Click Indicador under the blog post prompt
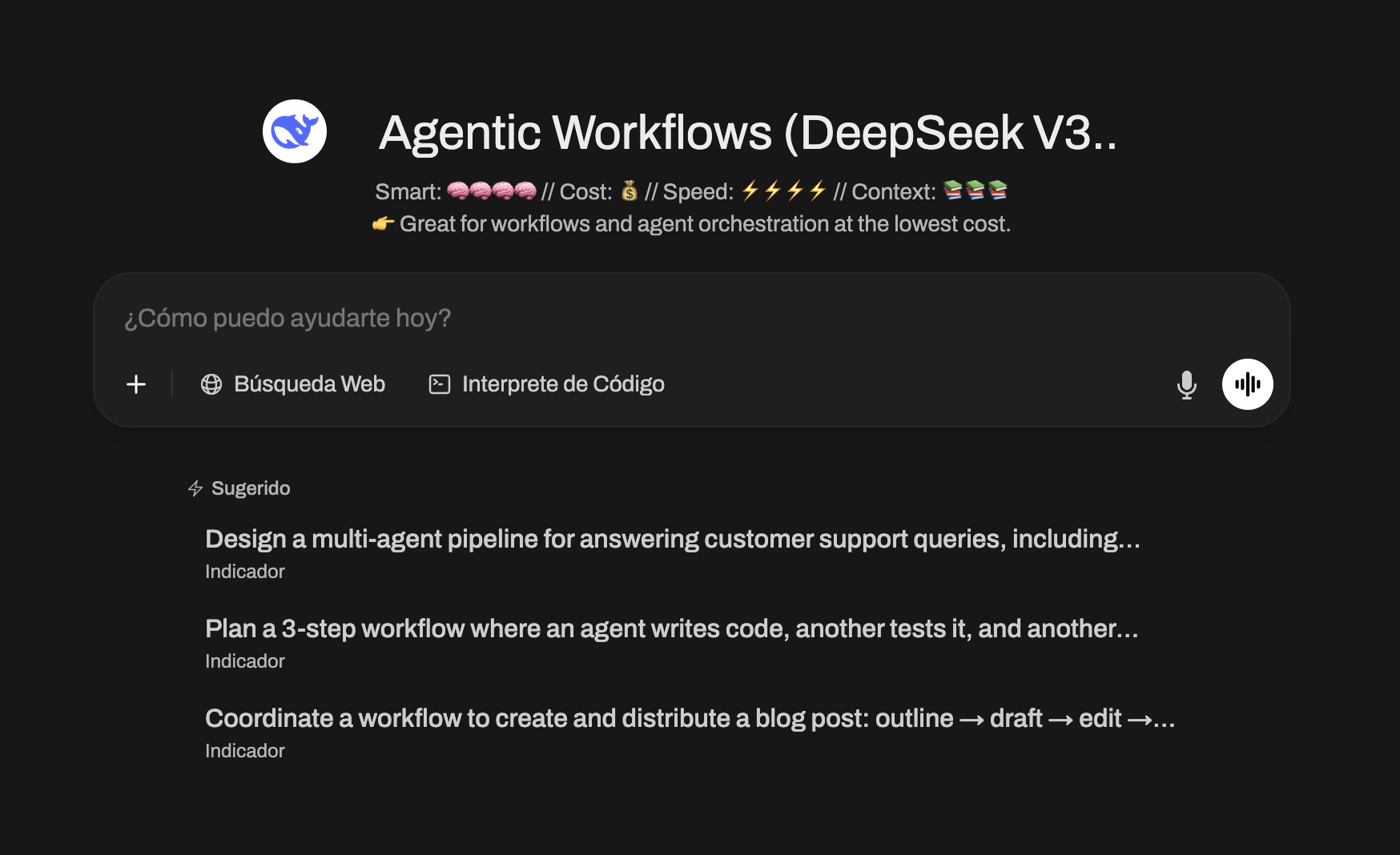The image size is (1400, 855). 245,751
